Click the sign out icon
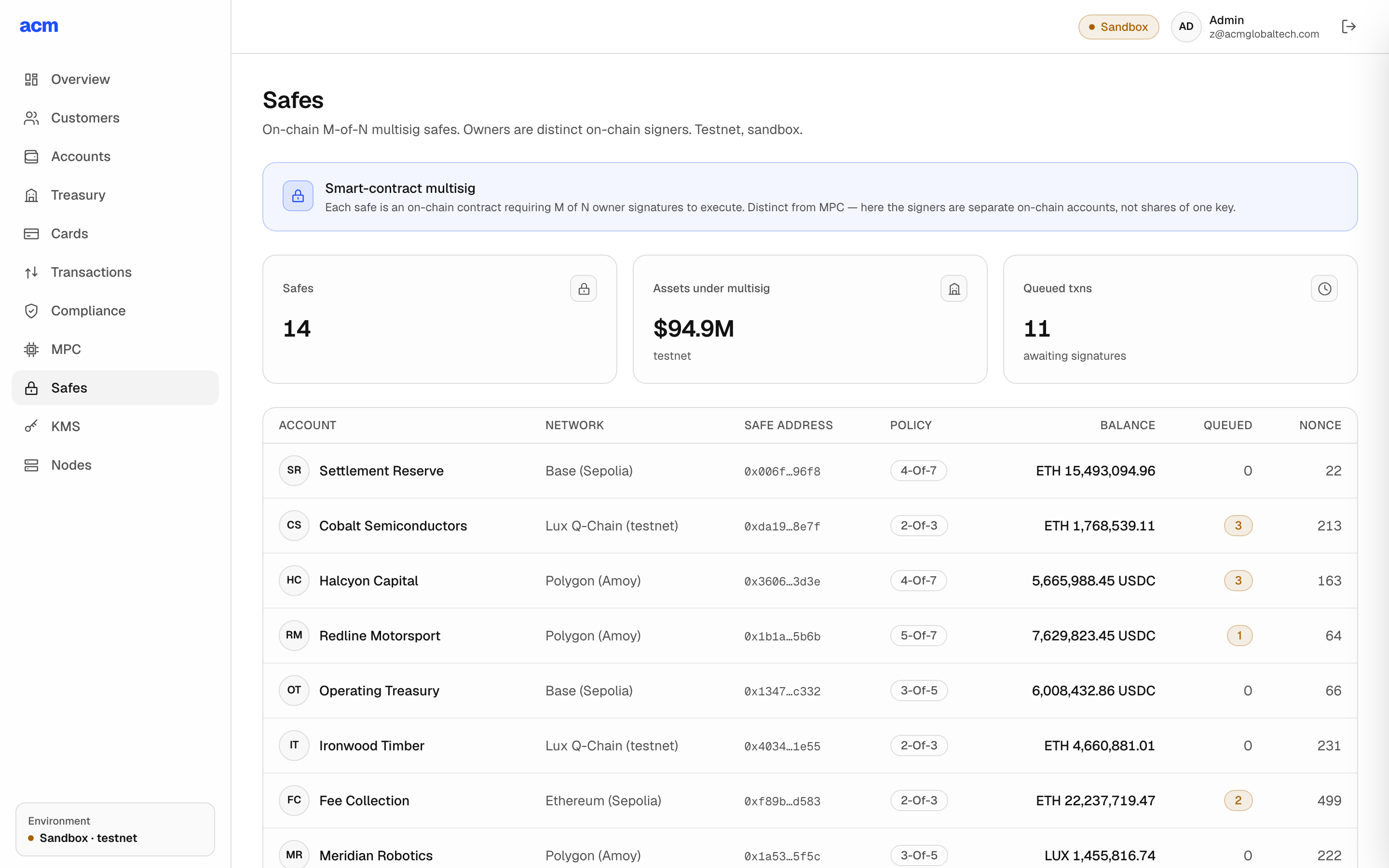The width and height of the screenshot is (1389, 868). click(x=1349, y=27)
